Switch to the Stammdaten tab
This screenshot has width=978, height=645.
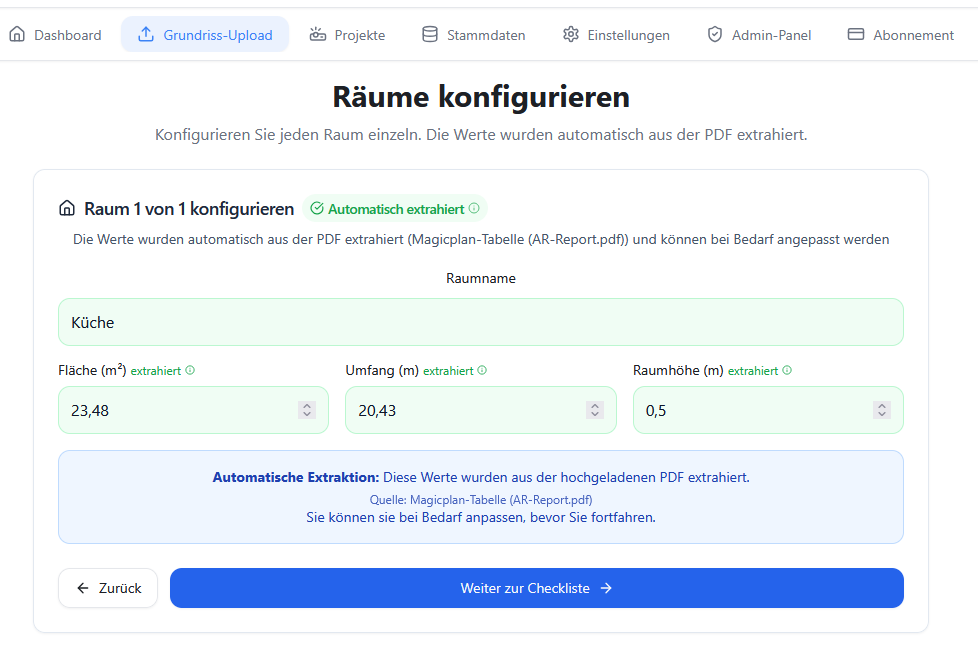(486, 35)
